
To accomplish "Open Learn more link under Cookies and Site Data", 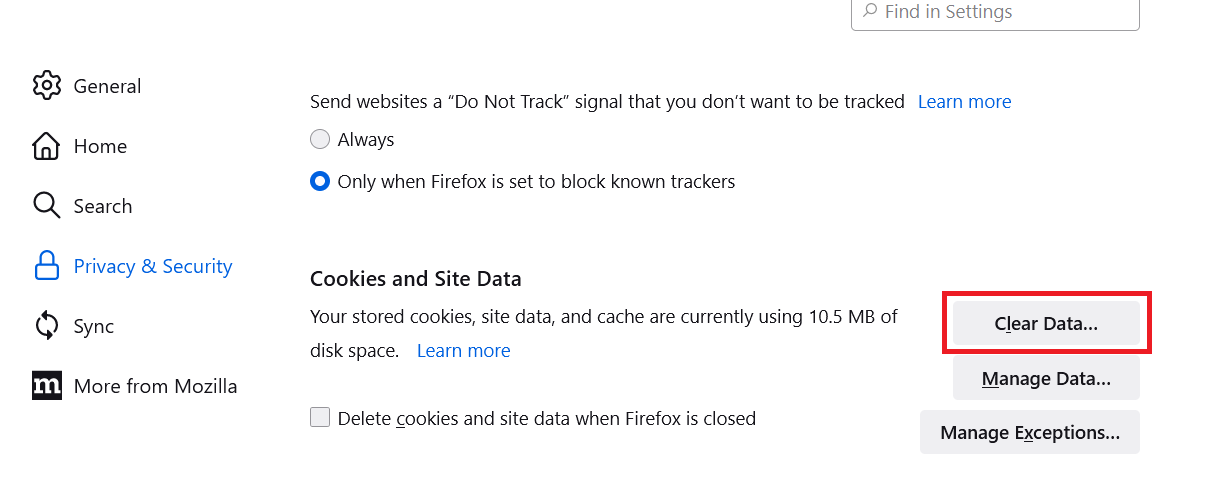I will (x=463, y=351).
